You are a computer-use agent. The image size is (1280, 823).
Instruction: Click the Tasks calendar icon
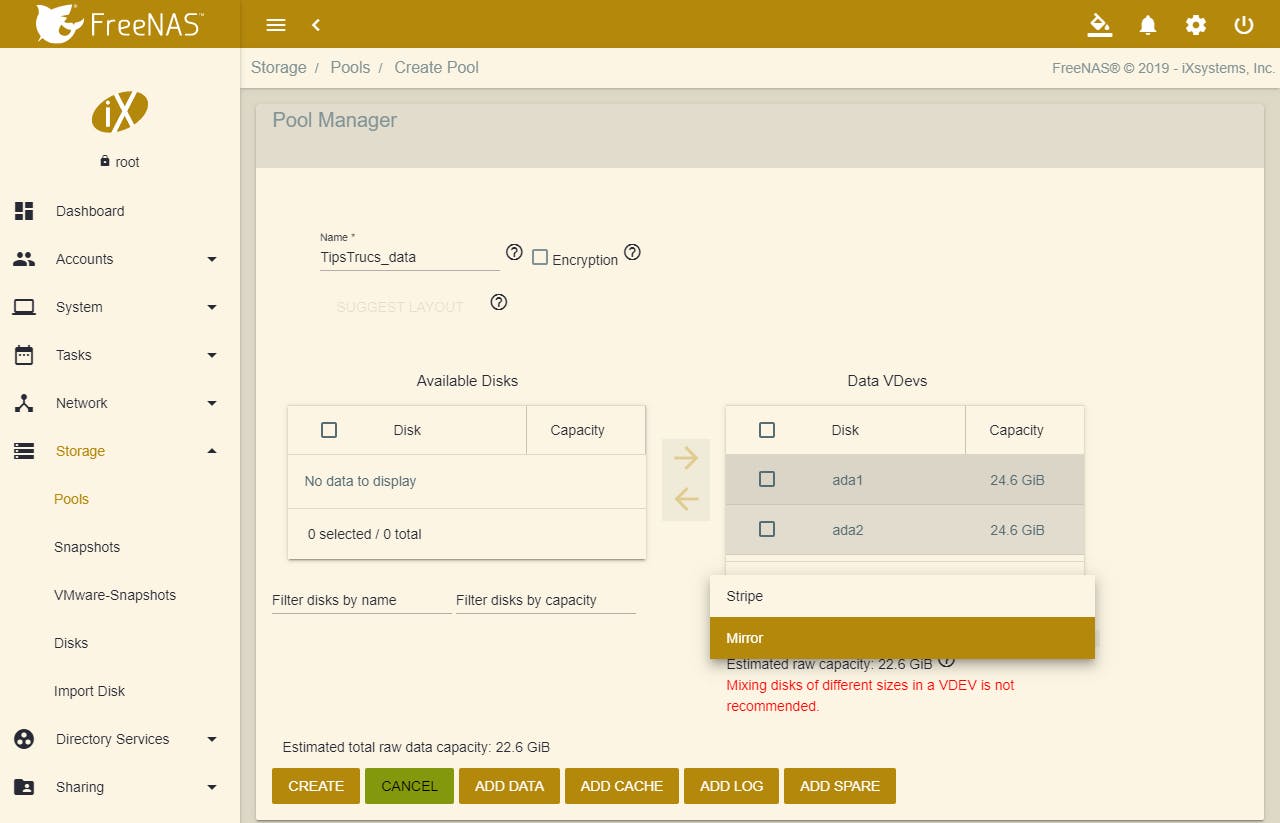click(24, 355)
